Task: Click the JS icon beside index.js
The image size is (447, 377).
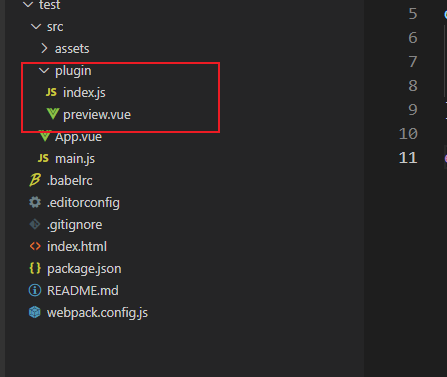Action: 51,92
